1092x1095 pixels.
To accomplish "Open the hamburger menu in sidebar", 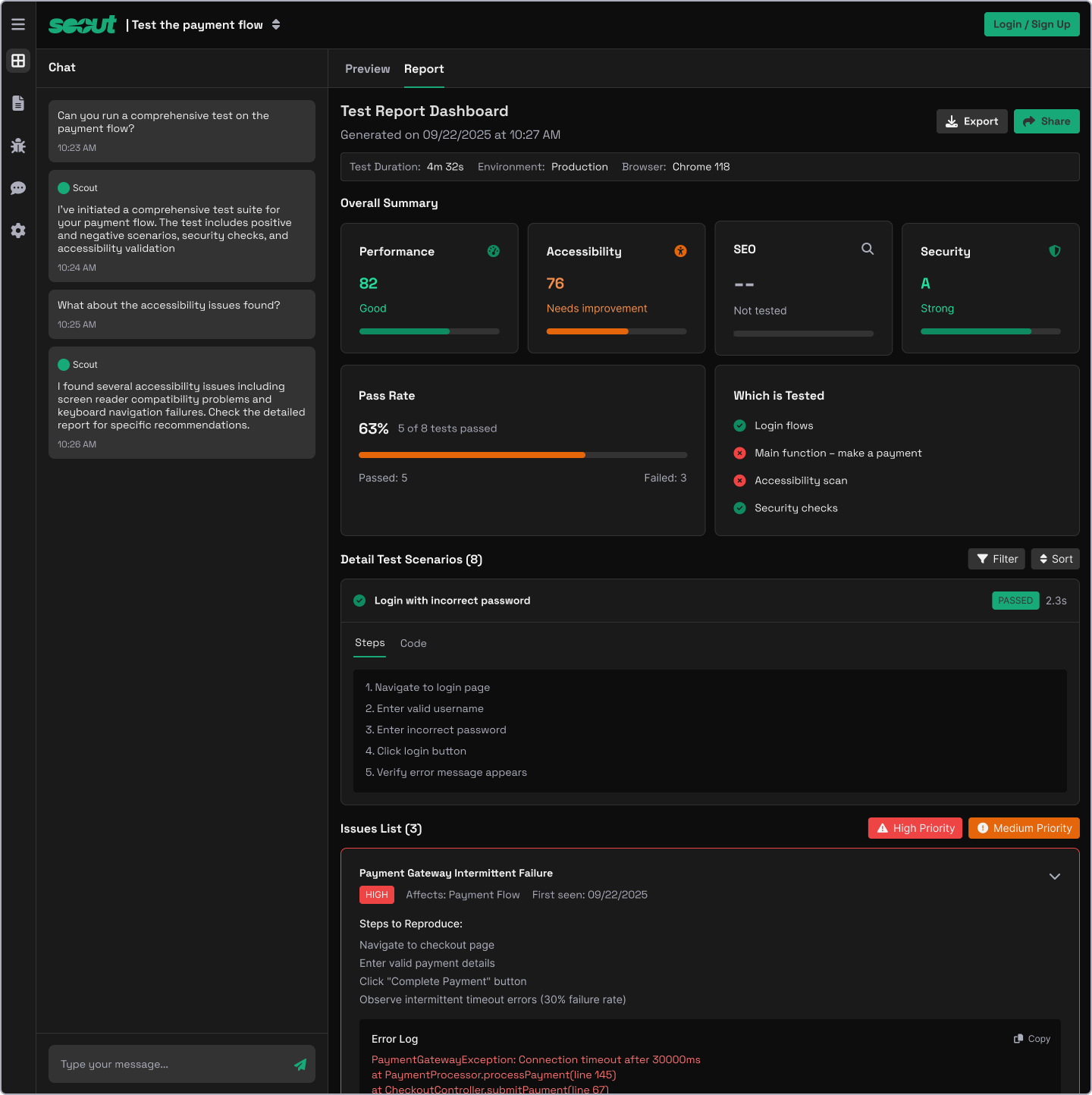I will tap(18, 24).
